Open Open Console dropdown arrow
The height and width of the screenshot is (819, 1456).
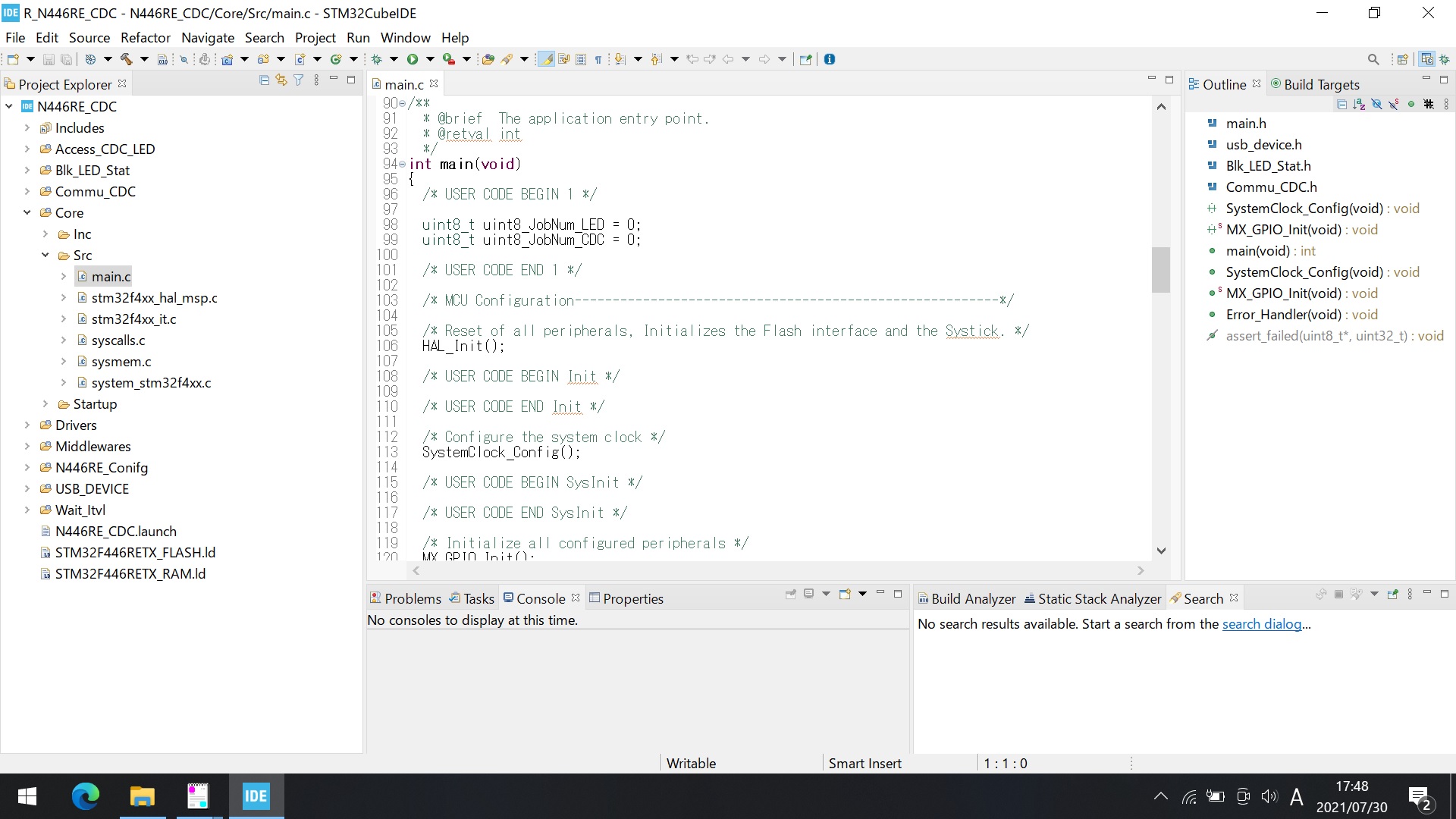click(862, 595)
